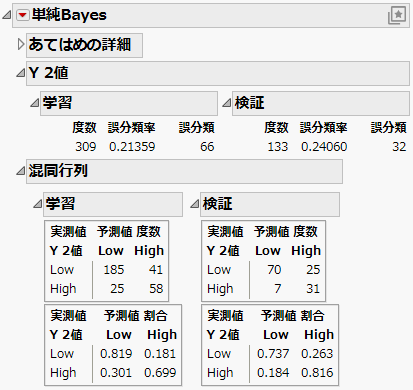
Task: Click 誤分類率 column header under upper 学習
Action: point(131,128)
